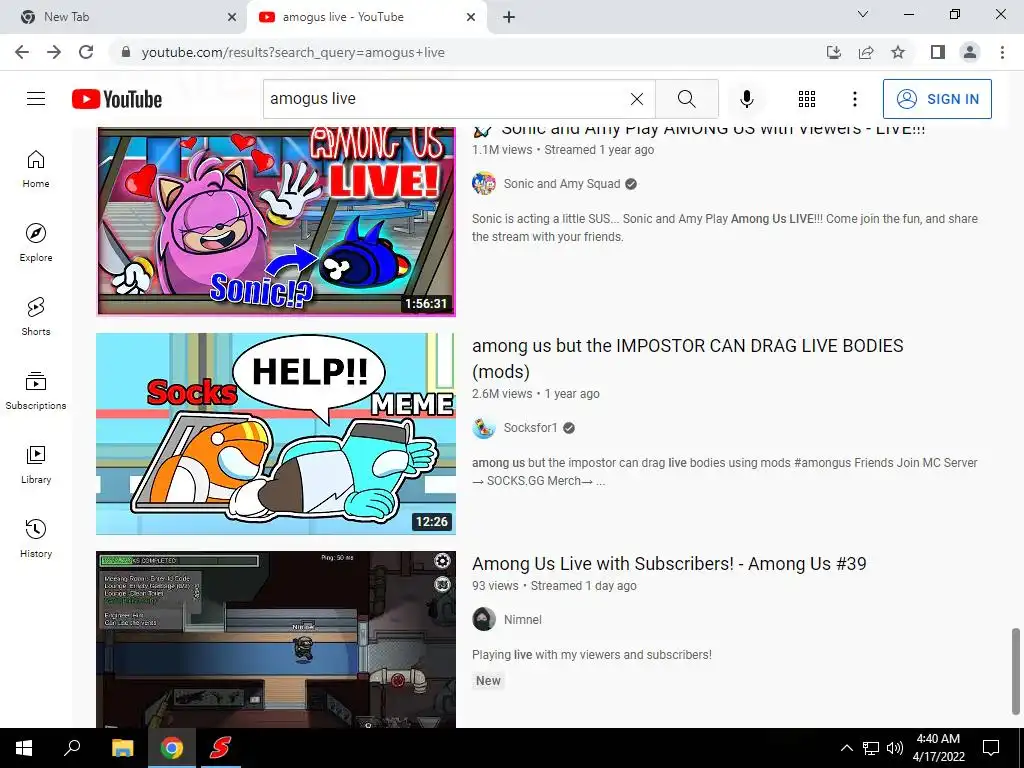Go back with the browser back arrow
1024x768 pixels.
22,52
